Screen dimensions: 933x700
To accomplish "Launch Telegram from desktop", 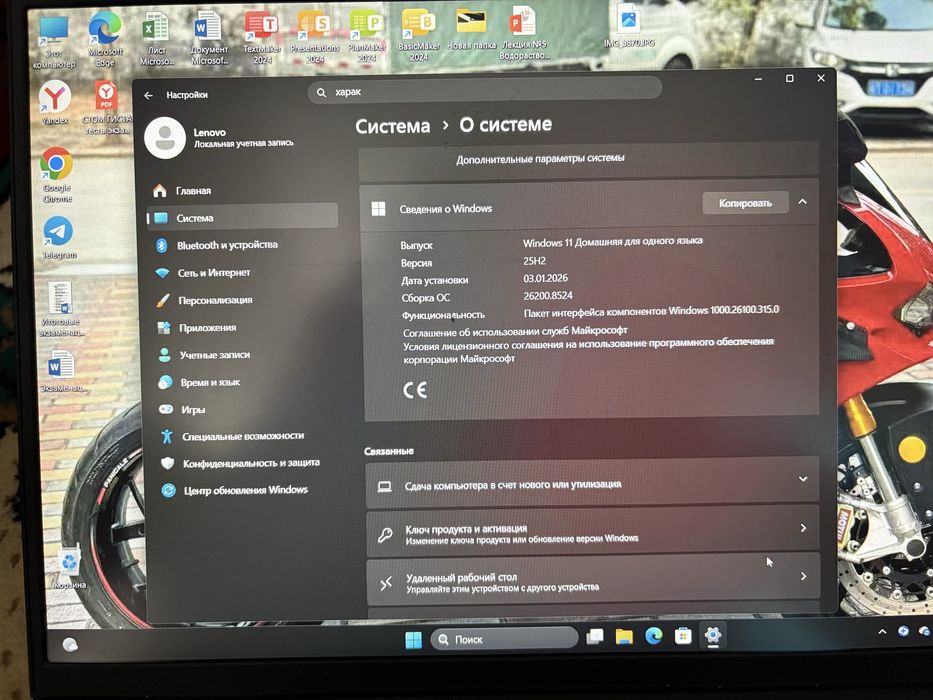I will (x=58, y=238).
